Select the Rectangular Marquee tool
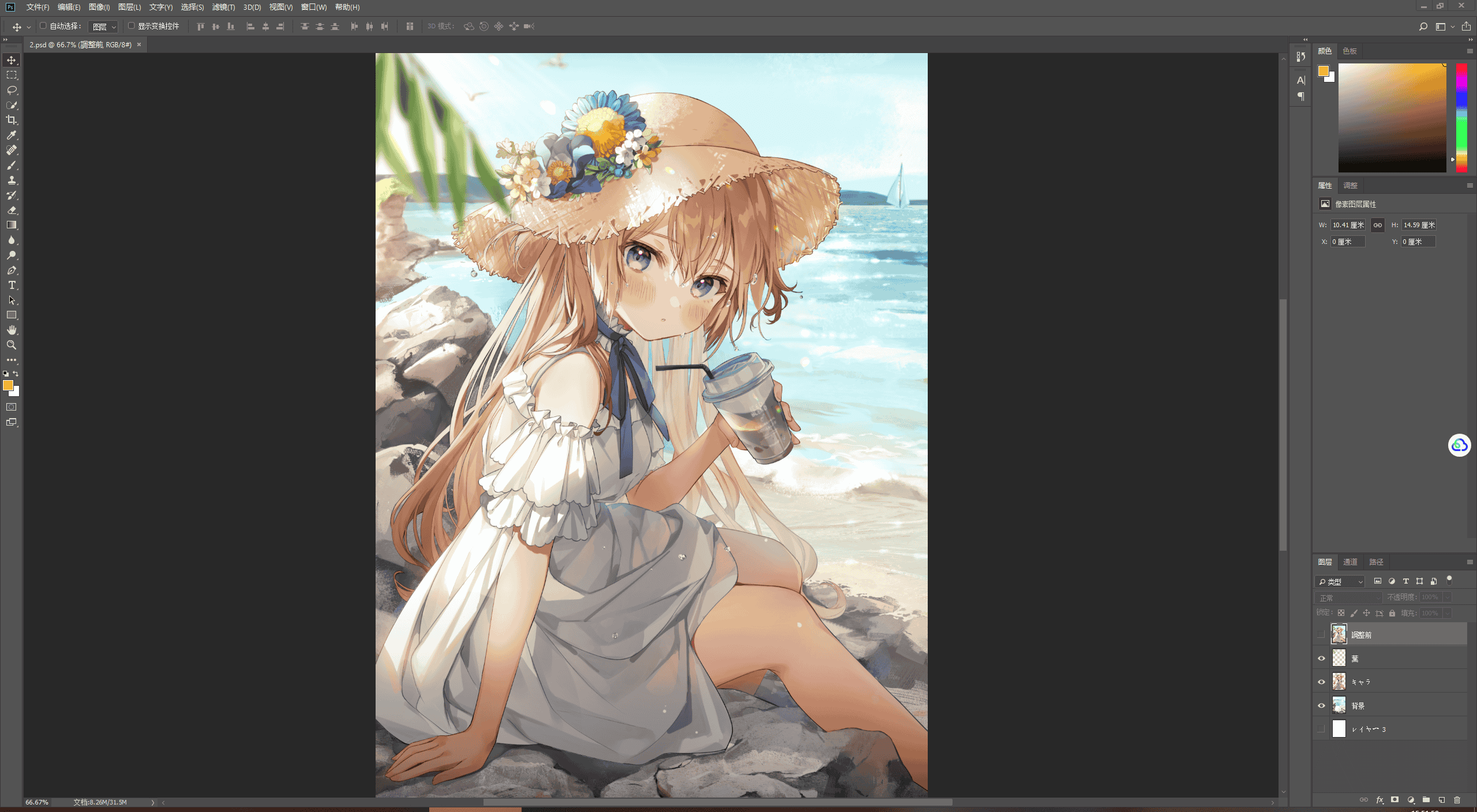Screen dimensions: 1477x812 tap(12, 75)
